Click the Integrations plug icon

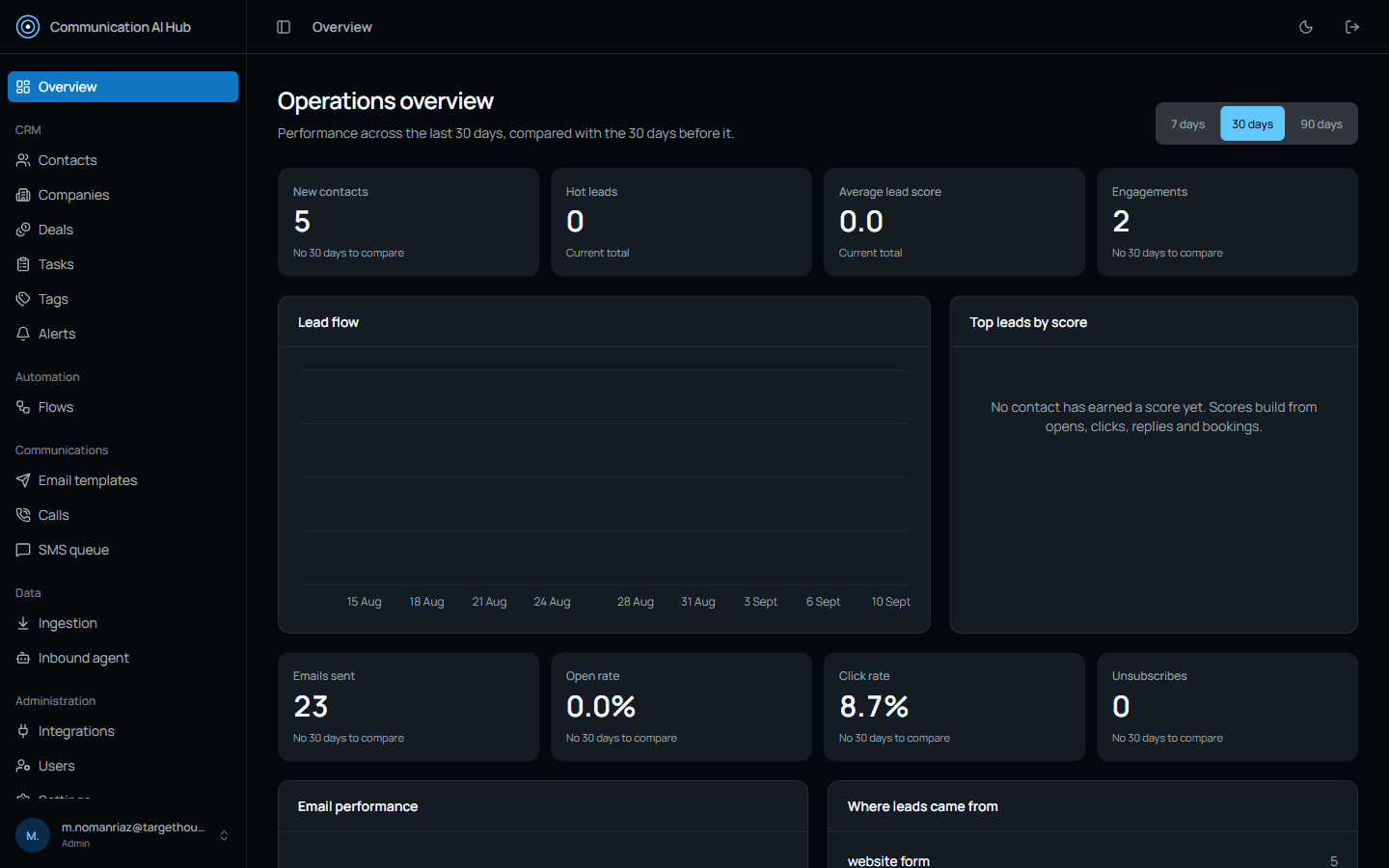click(23, 731)
